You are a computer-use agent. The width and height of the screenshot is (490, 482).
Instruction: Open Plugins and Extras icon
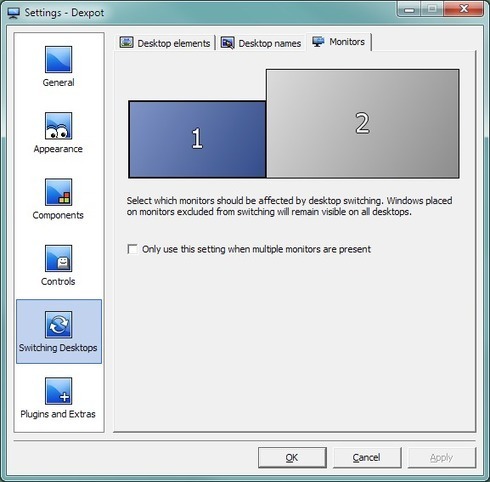tap(58, 391)
